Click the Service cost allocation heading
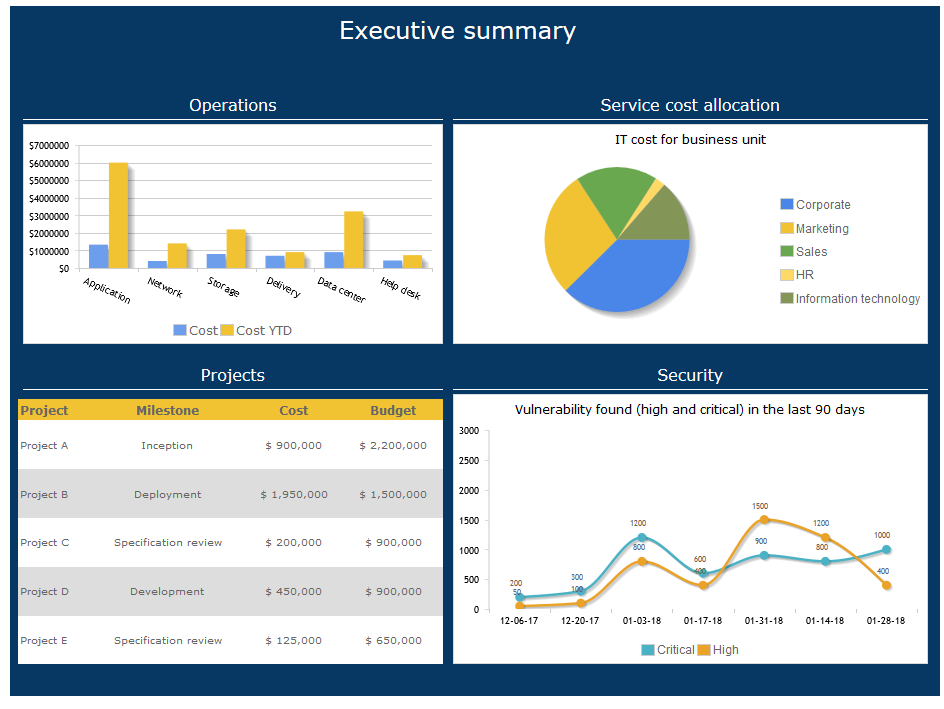This screenshot has width=944, height=709. [x=690, y=105]
